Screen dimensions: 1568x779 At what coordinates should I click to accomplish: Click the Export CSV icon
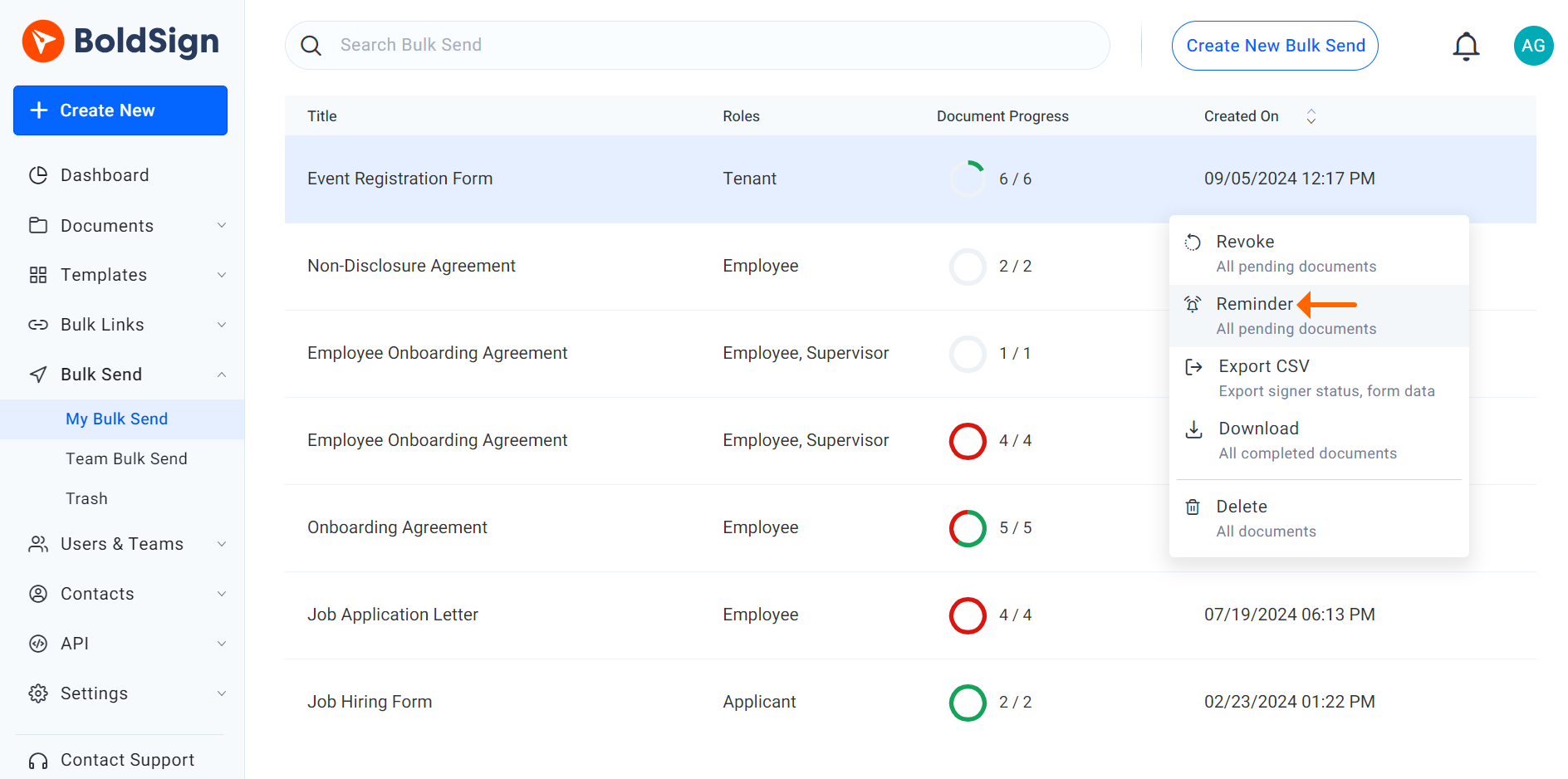click(1193, 367)
